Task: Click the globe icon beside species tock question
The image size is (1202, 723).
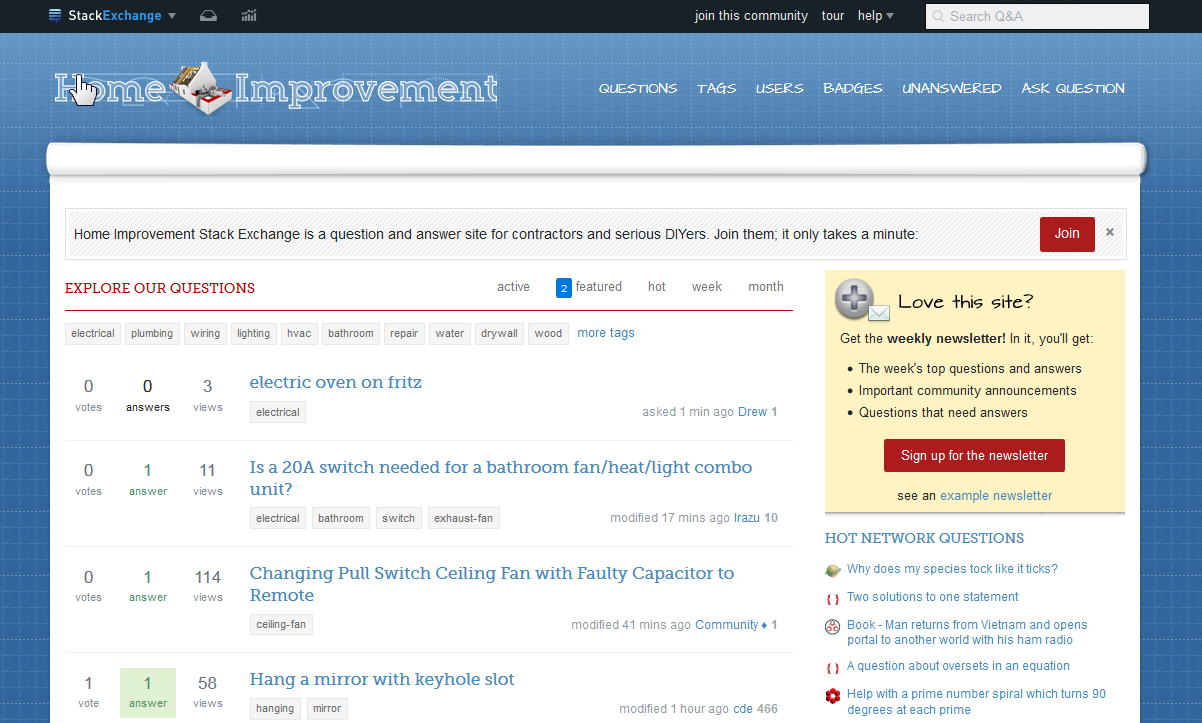Action: [832, 569]
